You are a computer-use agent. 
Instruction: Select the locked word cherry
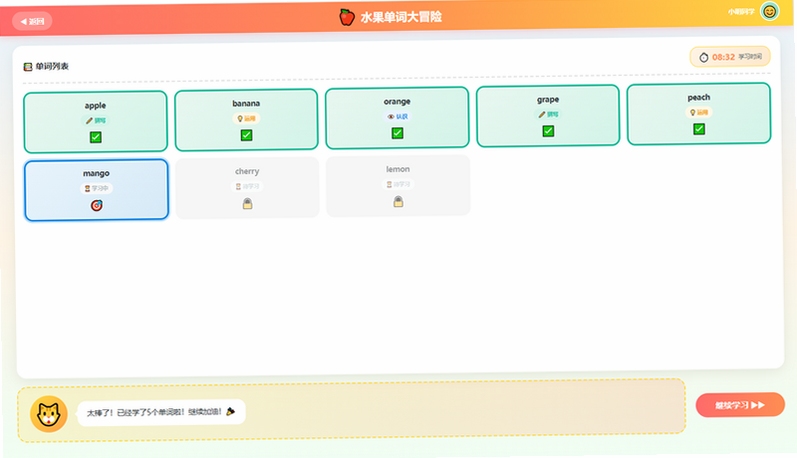click(x=247, y=188)
